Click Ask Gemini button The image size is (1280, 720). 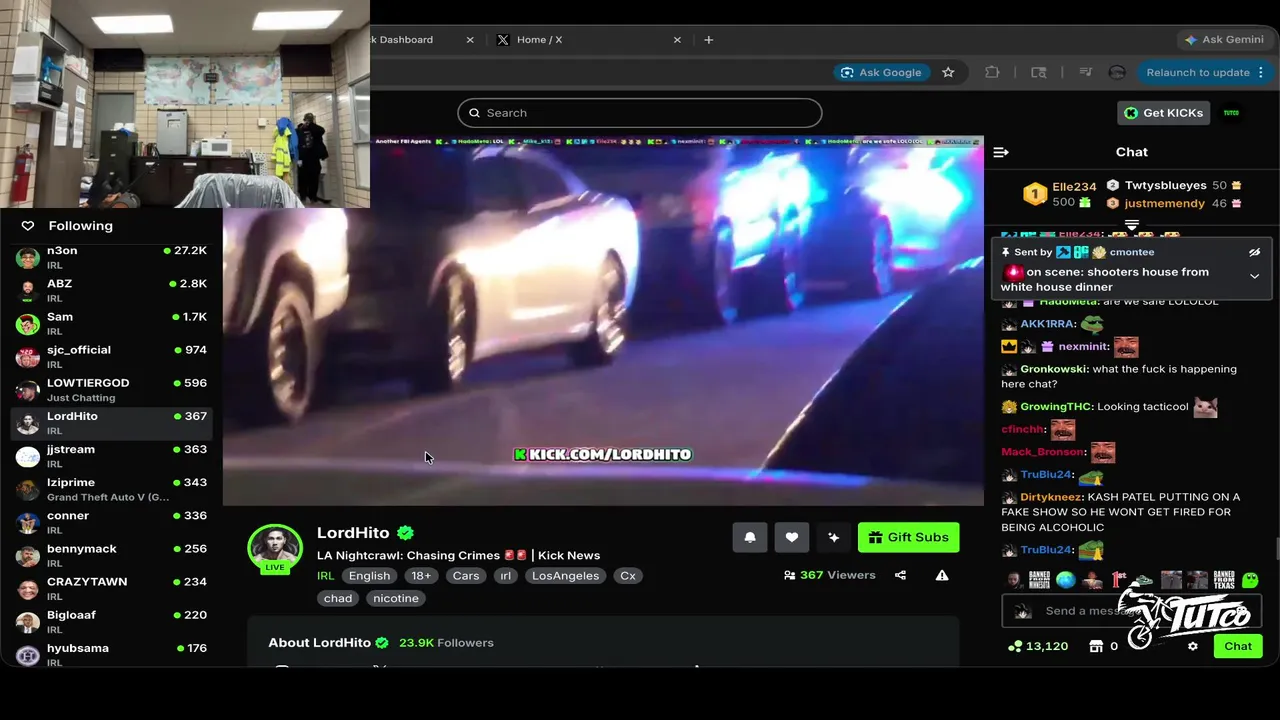click(x=1224, y=40)
